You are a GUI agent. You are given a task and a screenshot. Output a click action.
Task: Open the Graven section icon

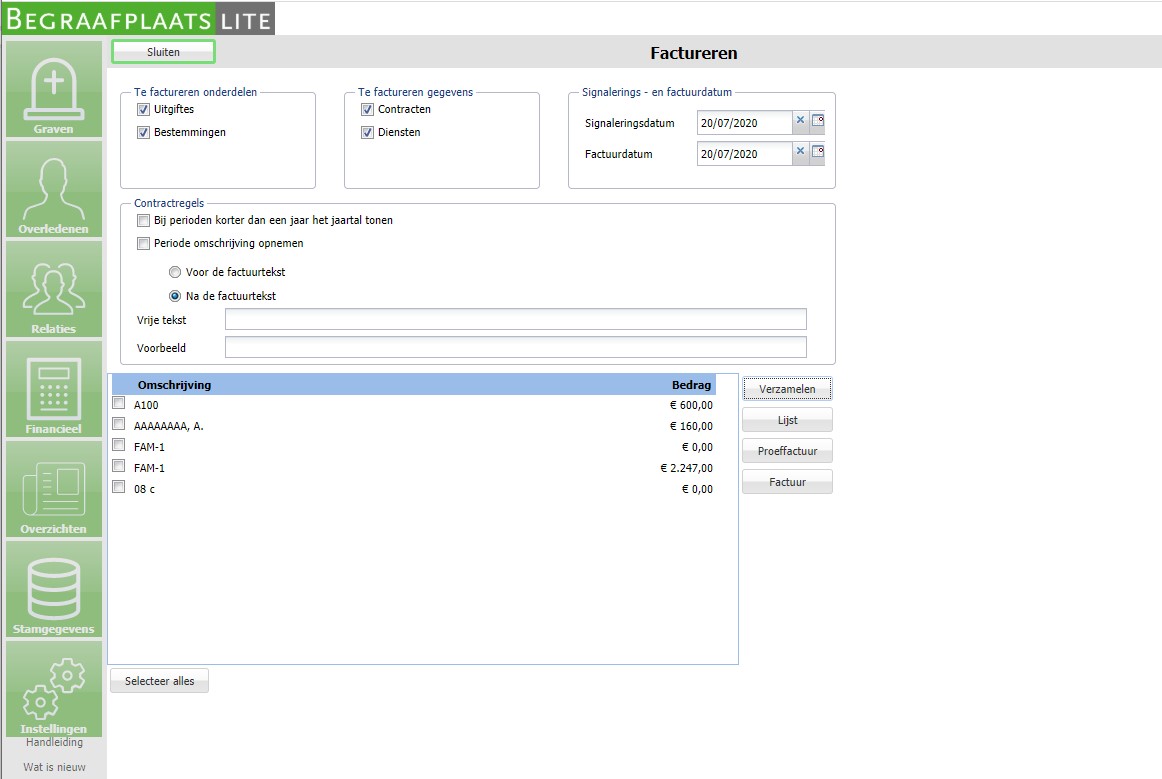(x=53, y=89)
